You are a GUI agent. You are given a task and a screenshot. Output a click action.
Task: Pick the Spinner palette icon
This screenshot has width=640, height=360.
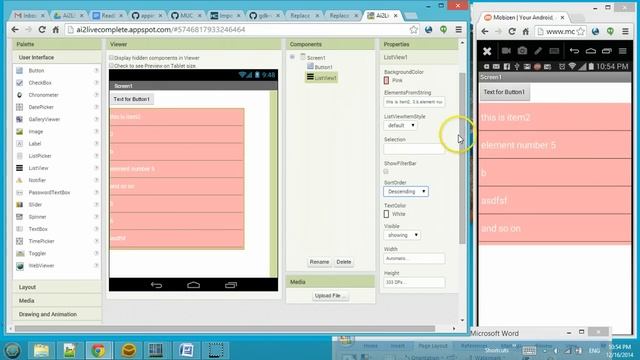(x=20, y=217)
